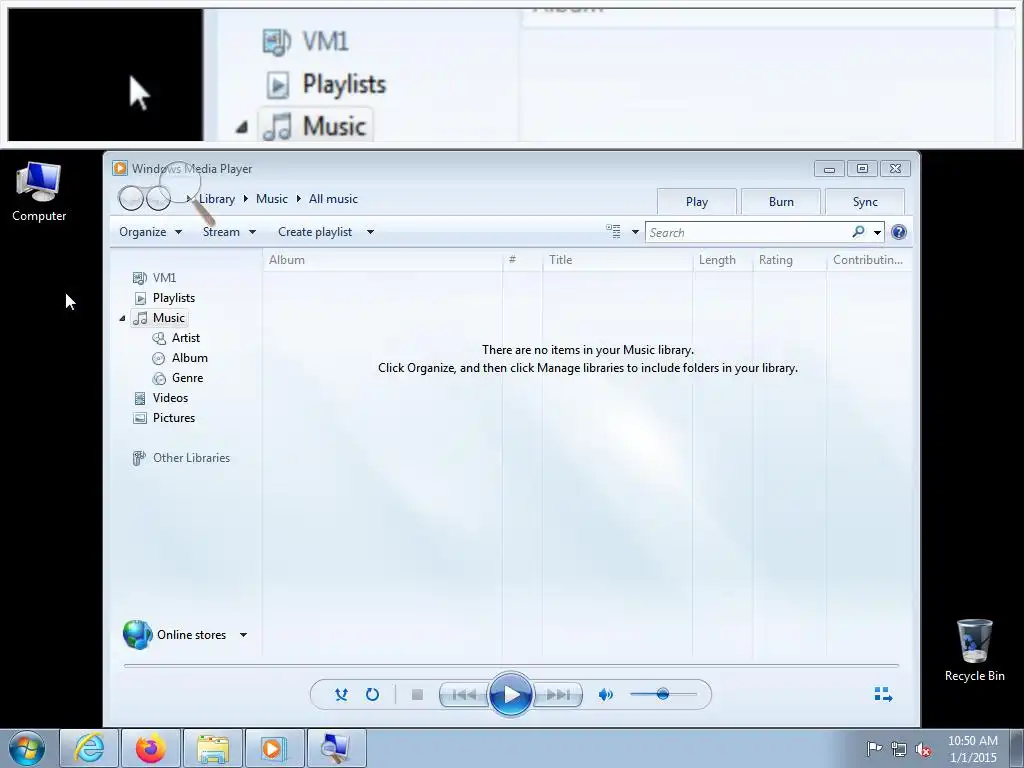Turn on shuffle in player controls

[341, 694]
